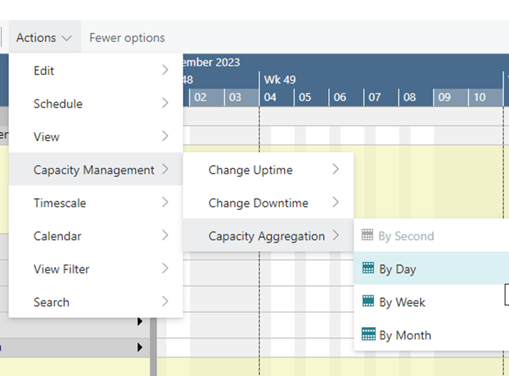Open the View Filter submenu
The image size is (509, 376).
coord(96,269)
